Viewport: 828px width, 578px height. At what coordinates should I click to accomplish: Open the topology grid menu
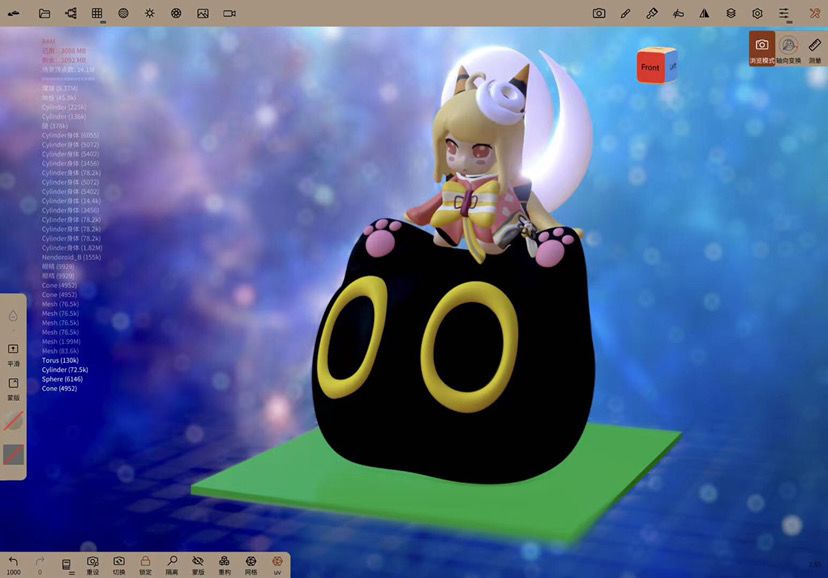point(97,13)
